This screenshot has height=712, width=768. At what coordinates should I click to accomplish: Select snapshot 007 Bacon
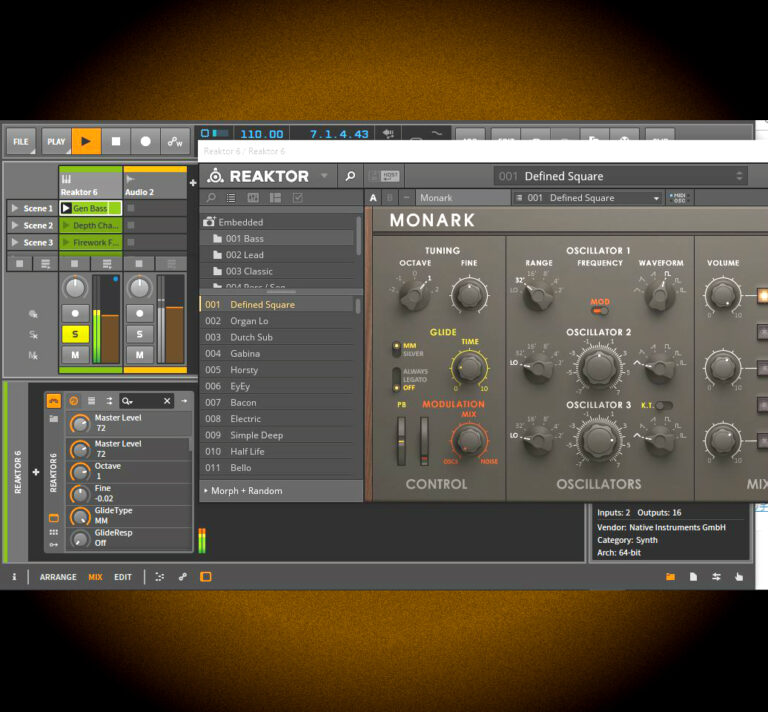(x=277, y=402)
